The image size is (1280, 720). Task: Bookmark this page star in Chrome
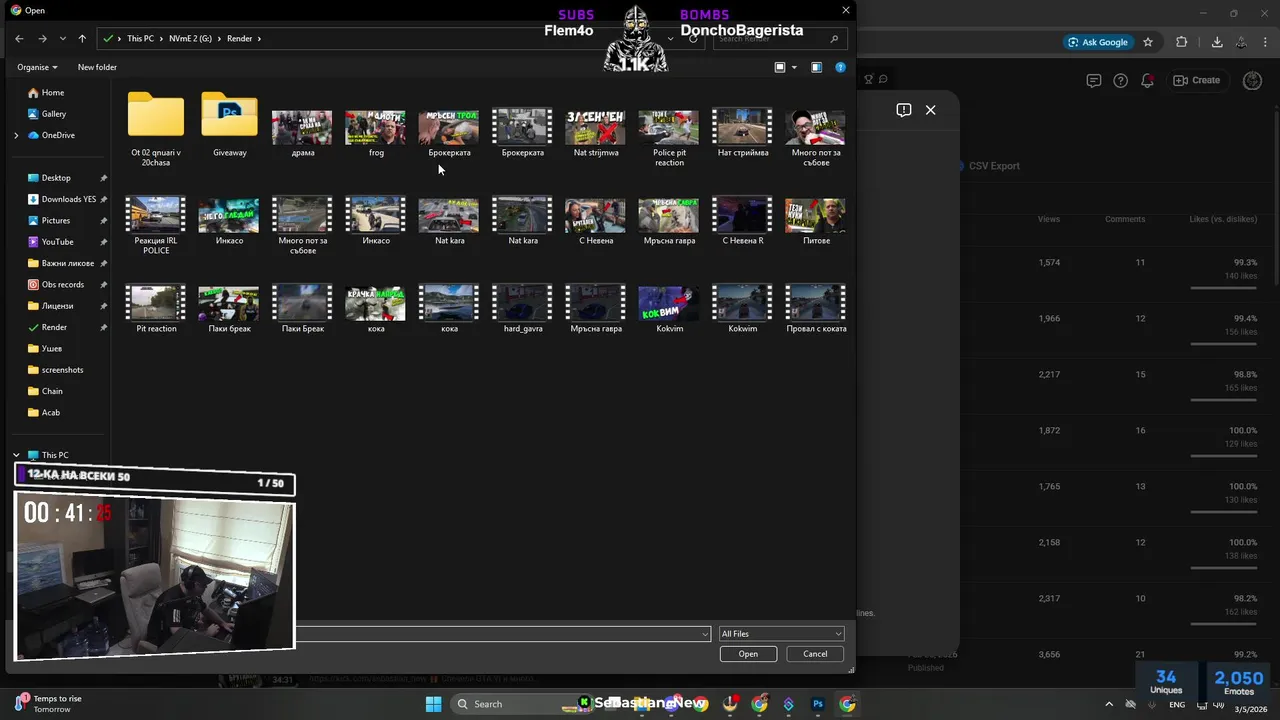coord(1148,42)
